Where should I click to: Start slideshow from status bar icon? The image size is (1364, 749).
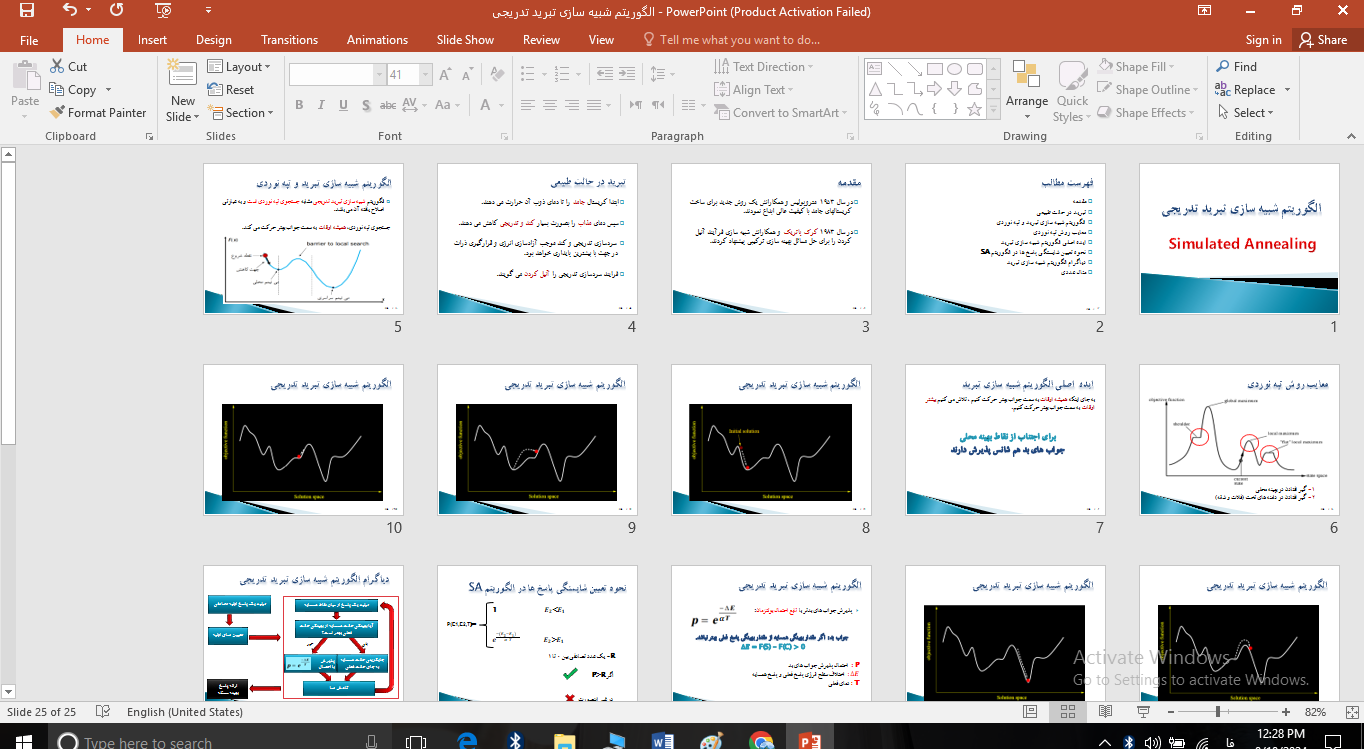coord(1141,712)
